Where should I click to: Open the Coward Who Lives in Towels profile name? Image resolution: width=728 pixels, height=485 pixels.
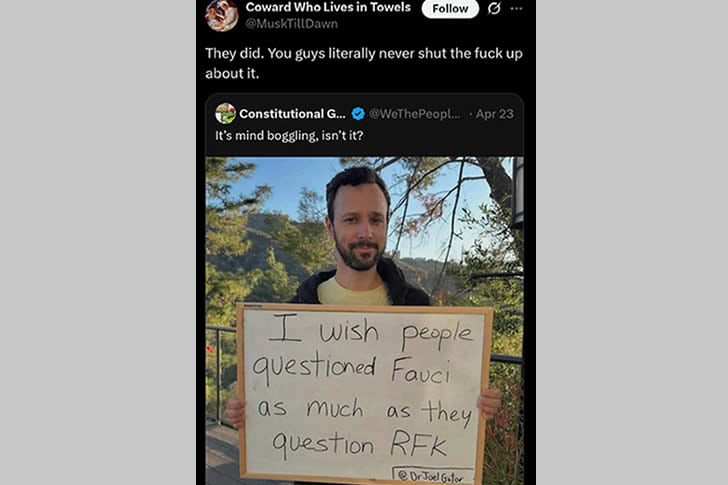tap(328, 7)
